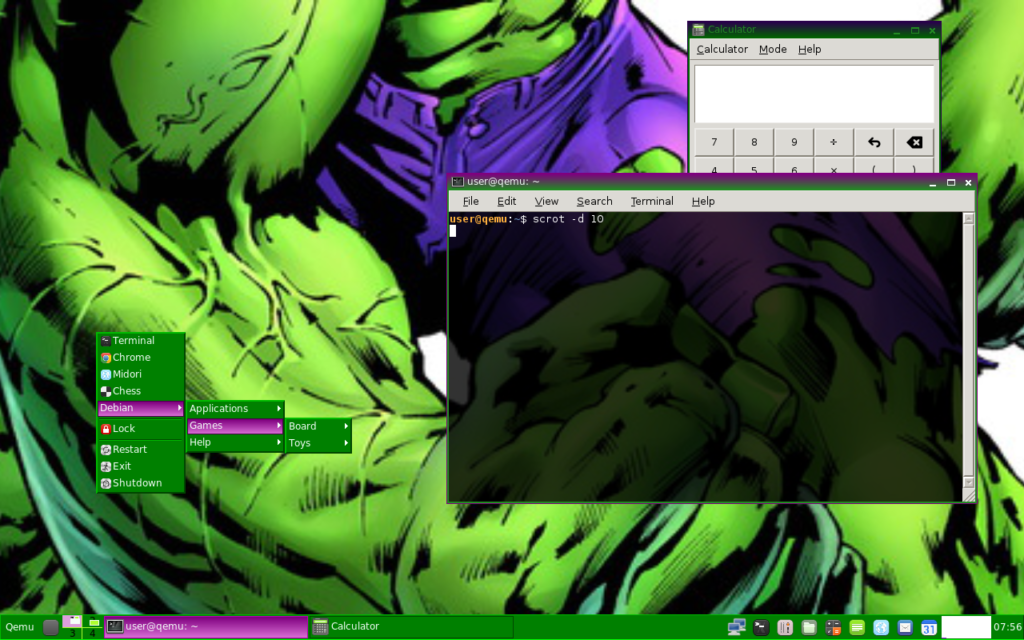Image resolution: width=1024 pixels, height=640 pixels.
Task: Launch the terminal from the tray icon
Action: tap(761, 627)
